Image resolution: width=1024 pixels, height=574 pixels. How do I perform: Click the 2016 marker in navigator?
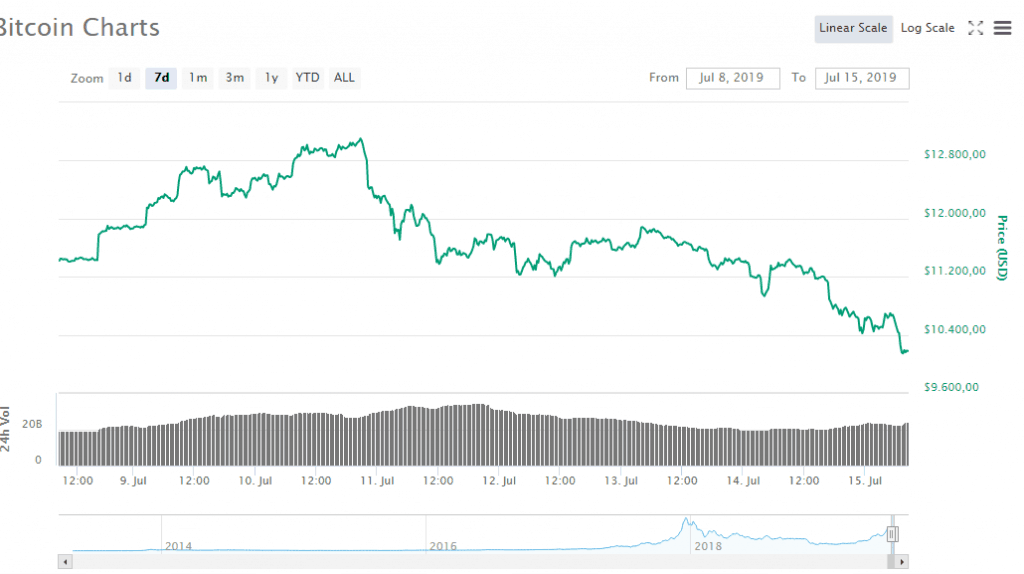[443, 546]
